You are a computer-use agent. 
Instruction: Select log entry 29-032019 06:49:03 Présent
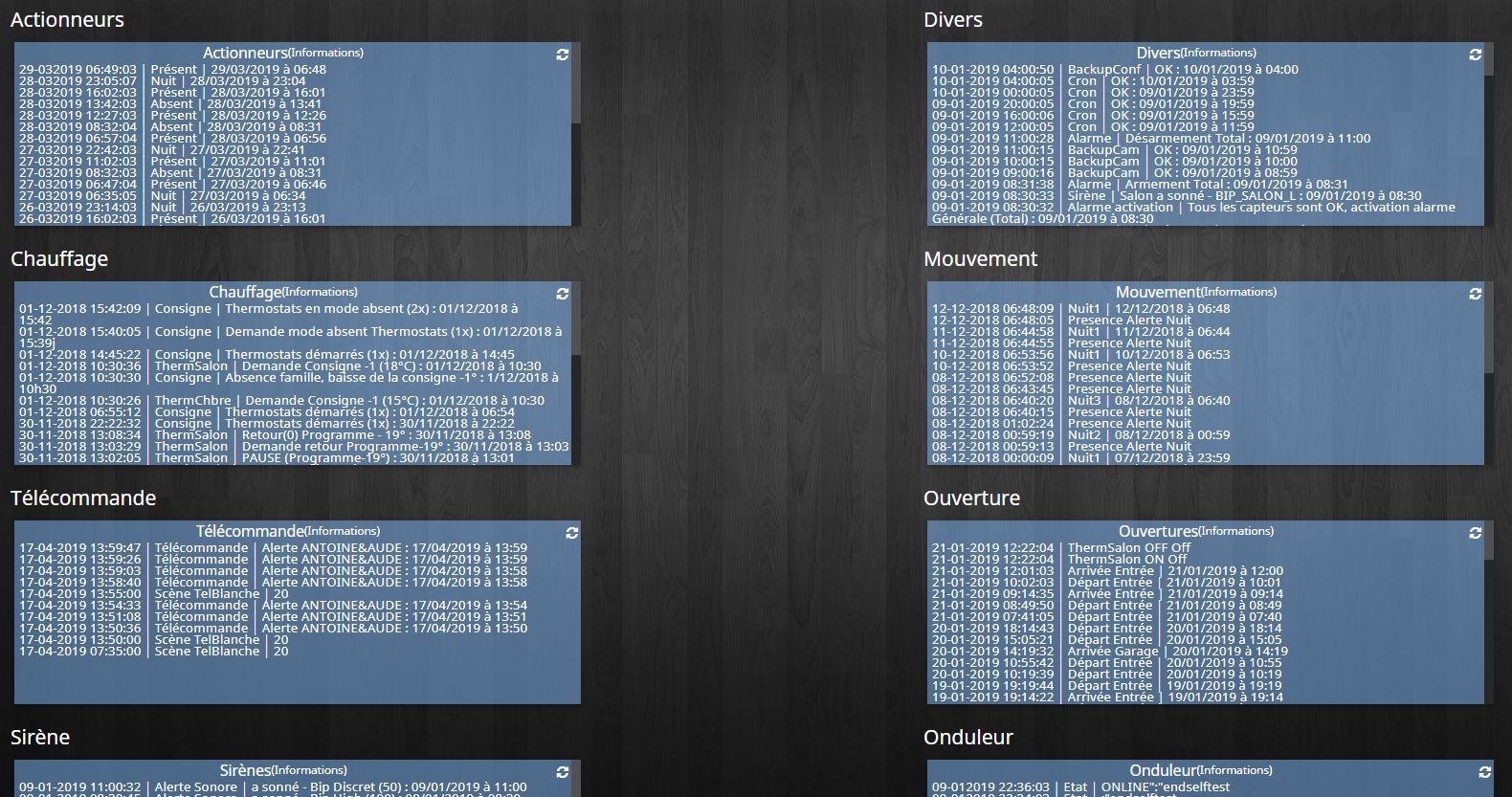(x=172, y=70)
